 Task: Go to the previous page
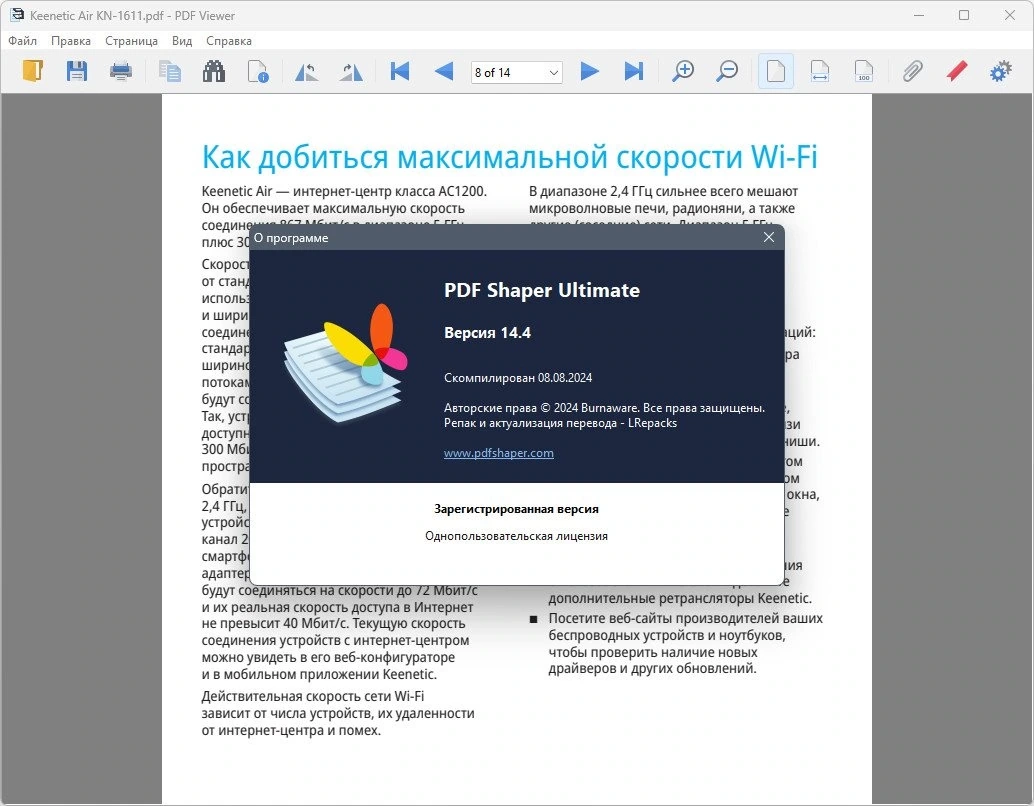click(x=444, y=71)
